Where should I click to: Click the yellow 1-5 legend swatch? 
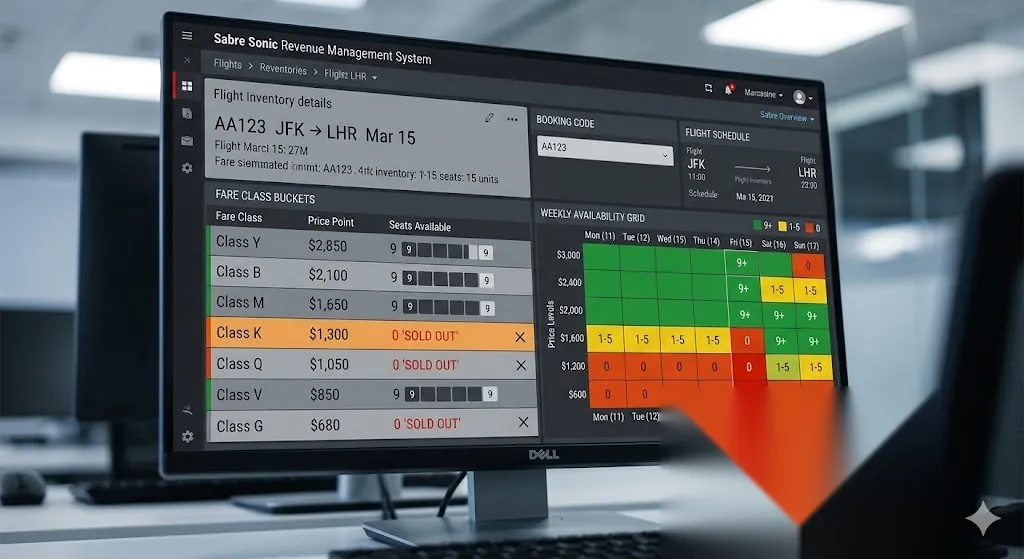pos(782,227)
